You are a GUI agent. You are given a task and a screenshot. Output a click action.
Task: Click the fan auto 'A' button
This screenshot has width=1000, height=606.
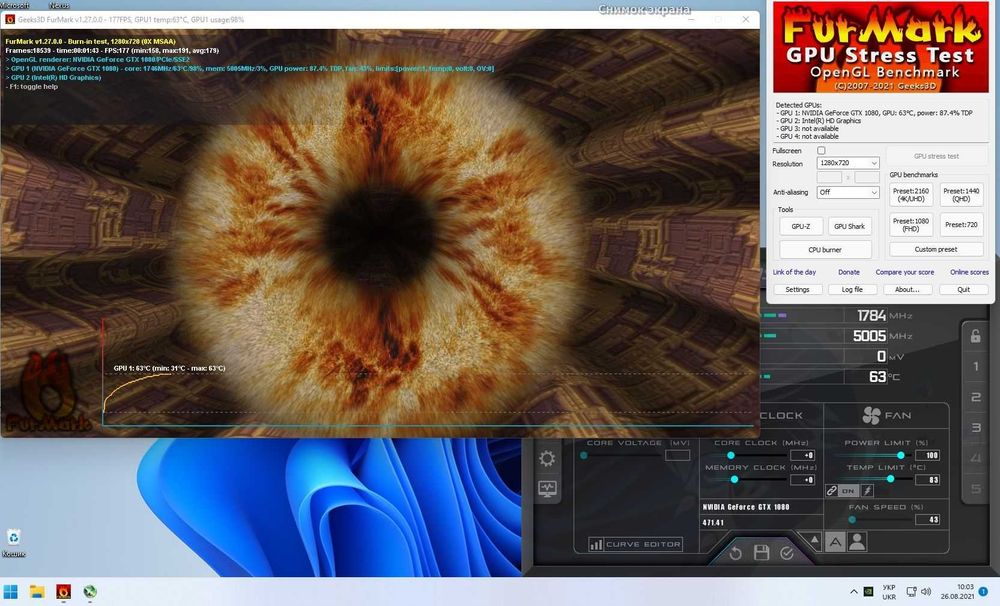click(x=835, y=542)
